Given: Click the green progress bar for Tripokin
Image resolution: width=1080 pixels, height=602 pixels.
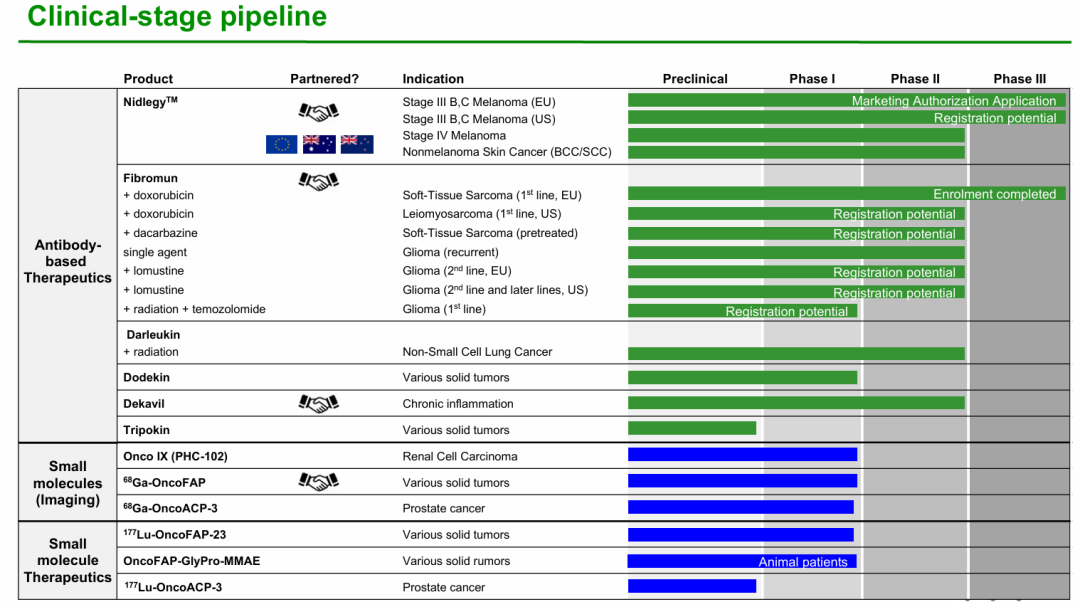Looking at the screenshot, I should pyautogui.click(x=692, y=428).
